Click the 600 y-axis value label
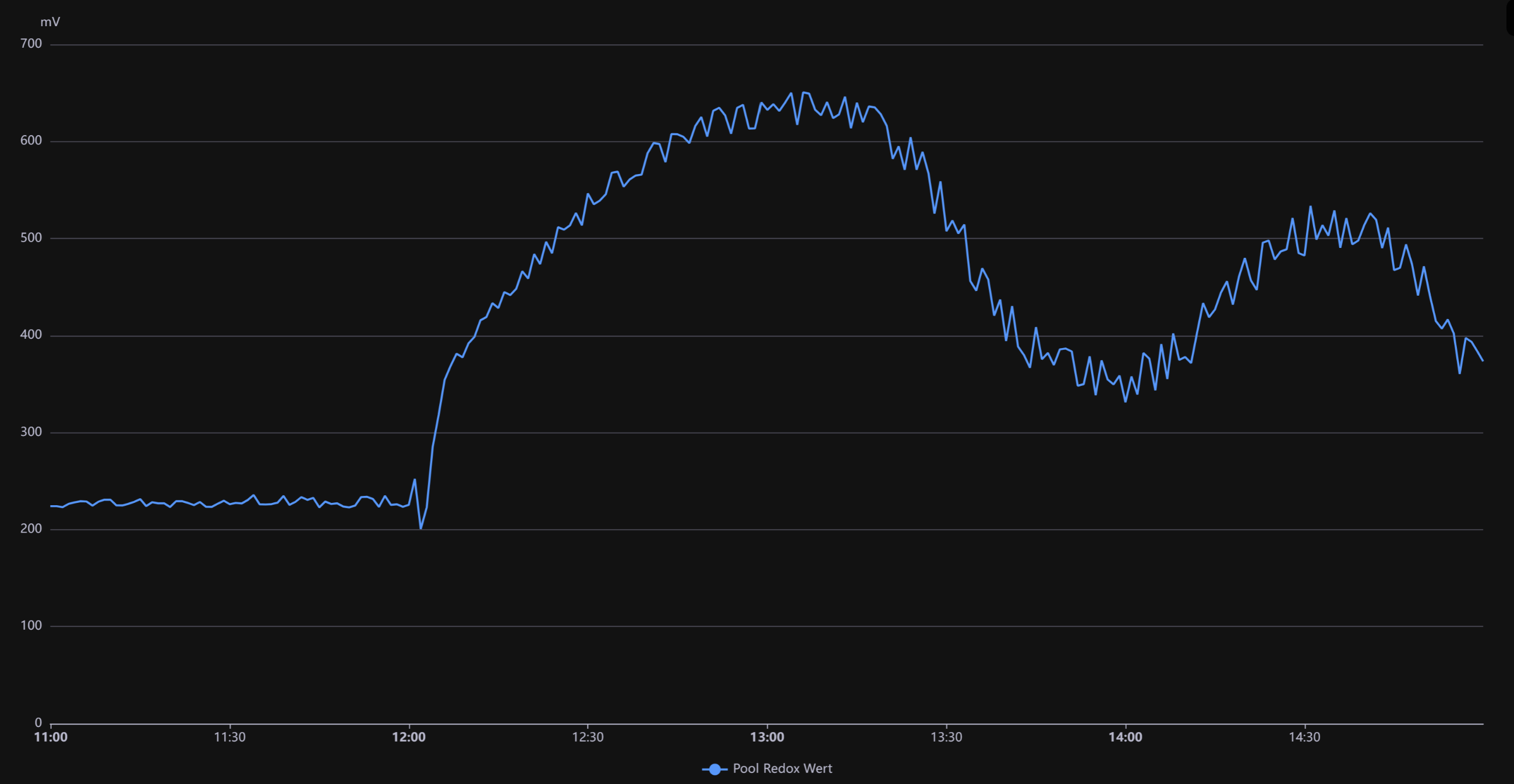 tap(31, 140)
